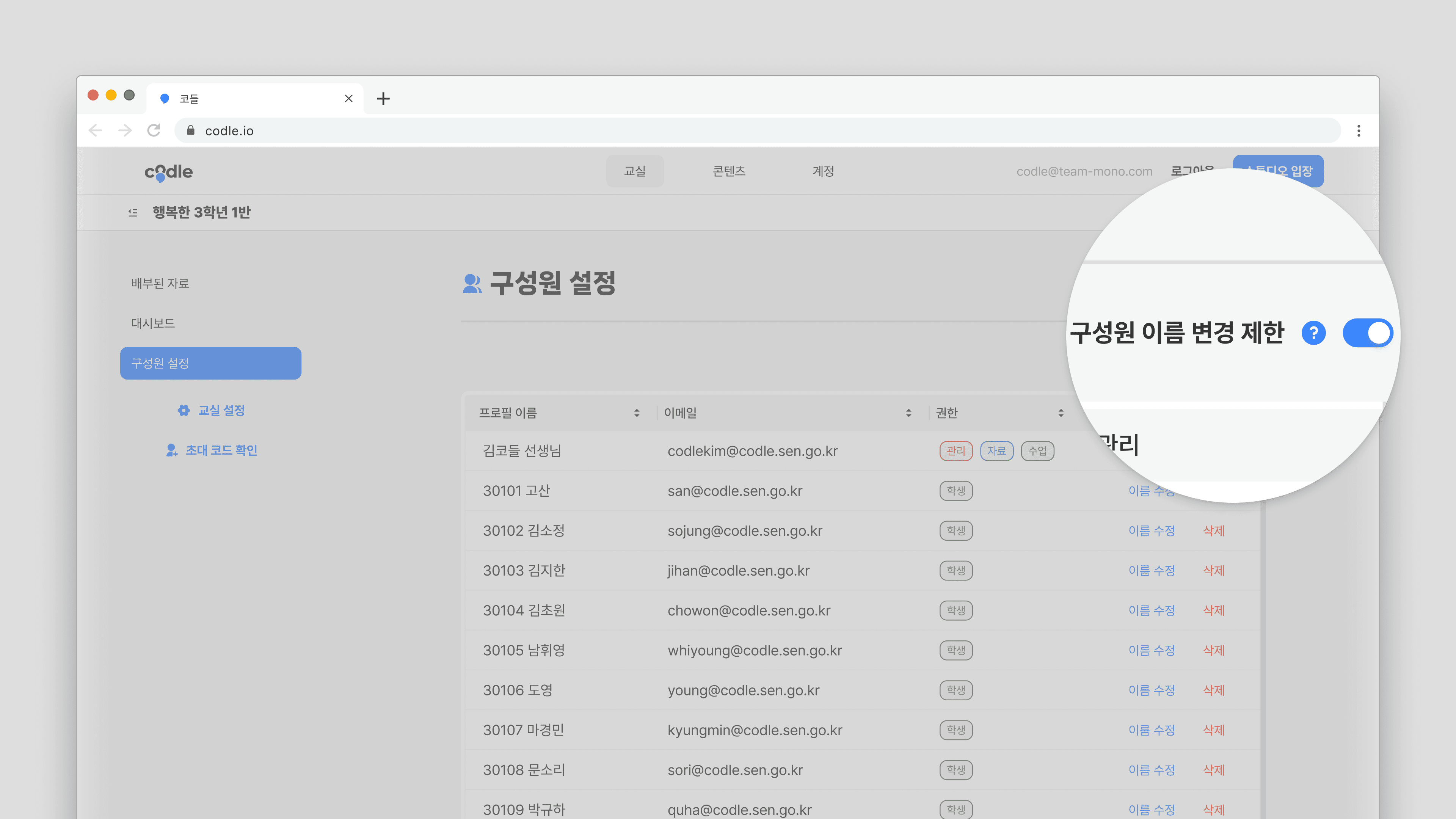Click the browser forward arrow

point(125,130)
